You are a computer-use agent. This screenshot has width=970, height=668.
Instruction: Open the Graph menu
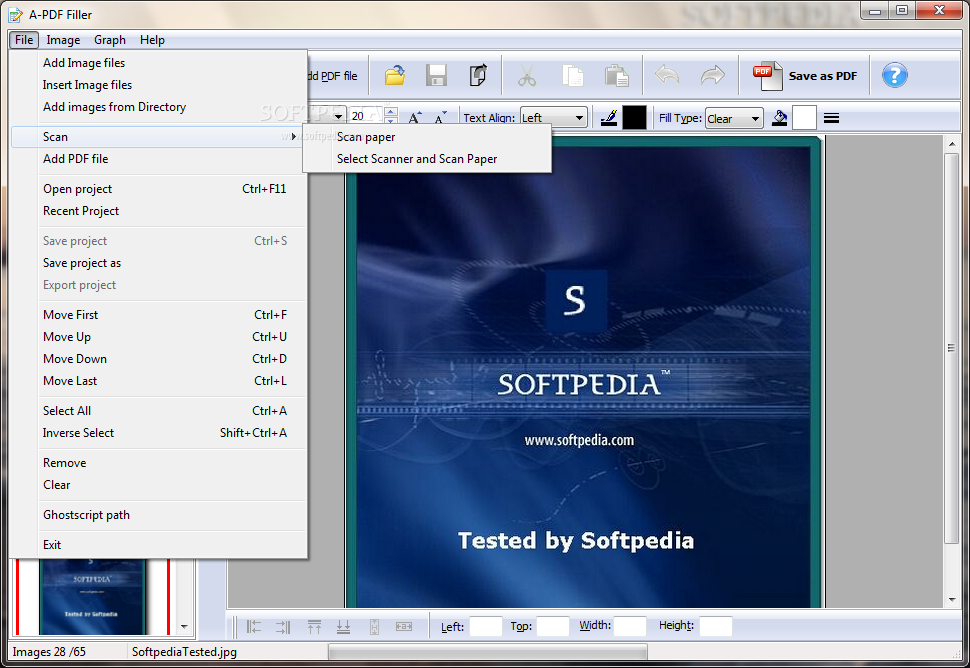pos(109,40)
